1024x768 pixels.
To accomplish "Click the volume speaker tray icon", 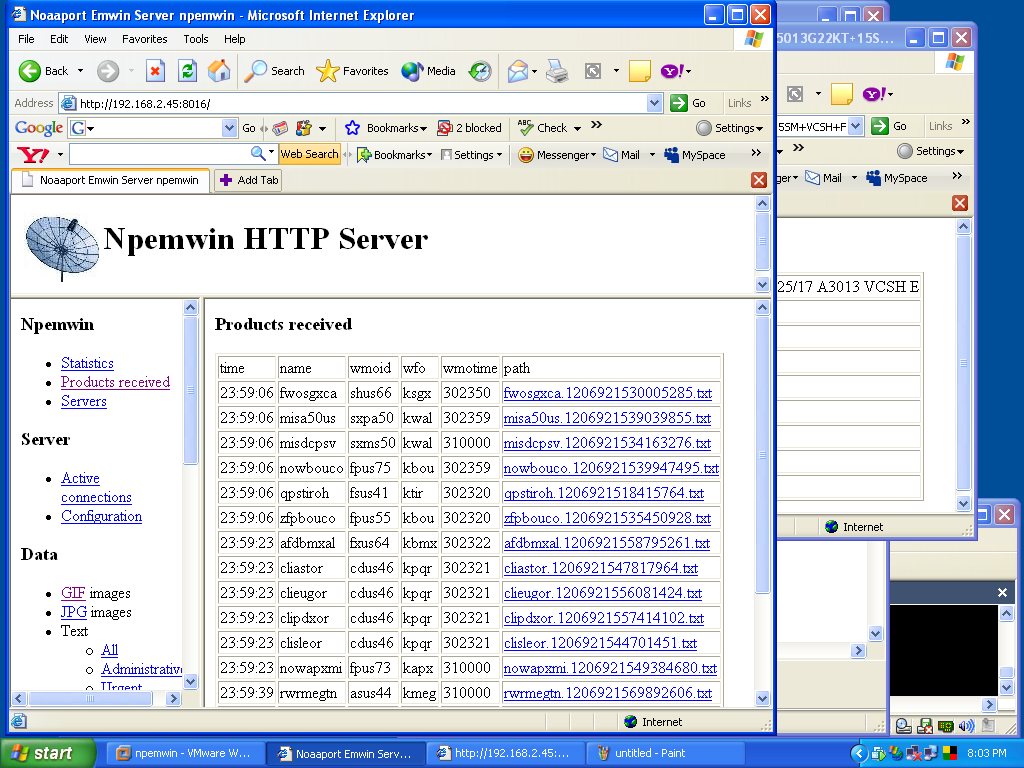I will tap(967, 725).
